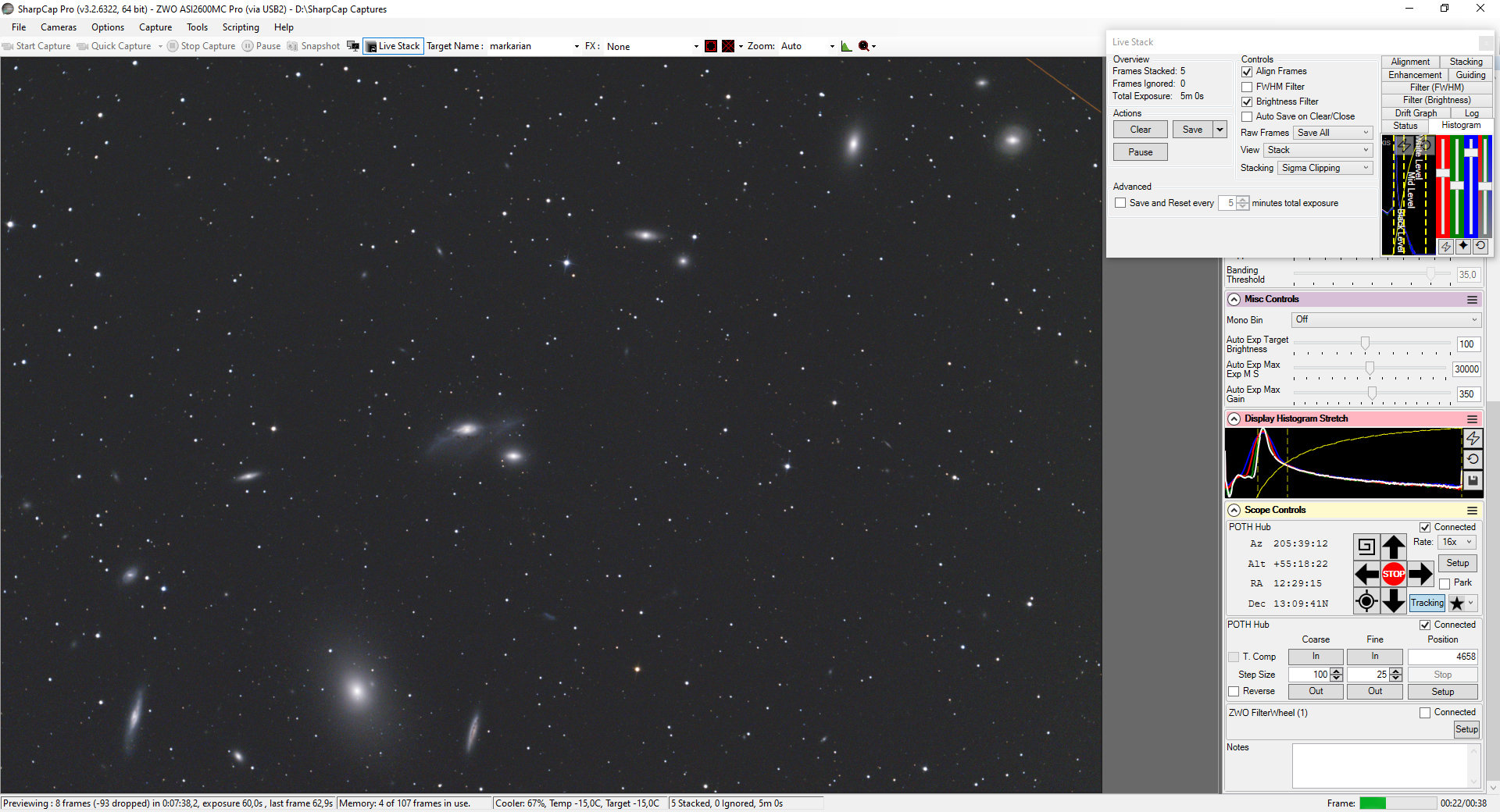Open the Display Histogram Stretch hamburger menu
This screenshot has width=1500, height=812.
click(1473, 419)
